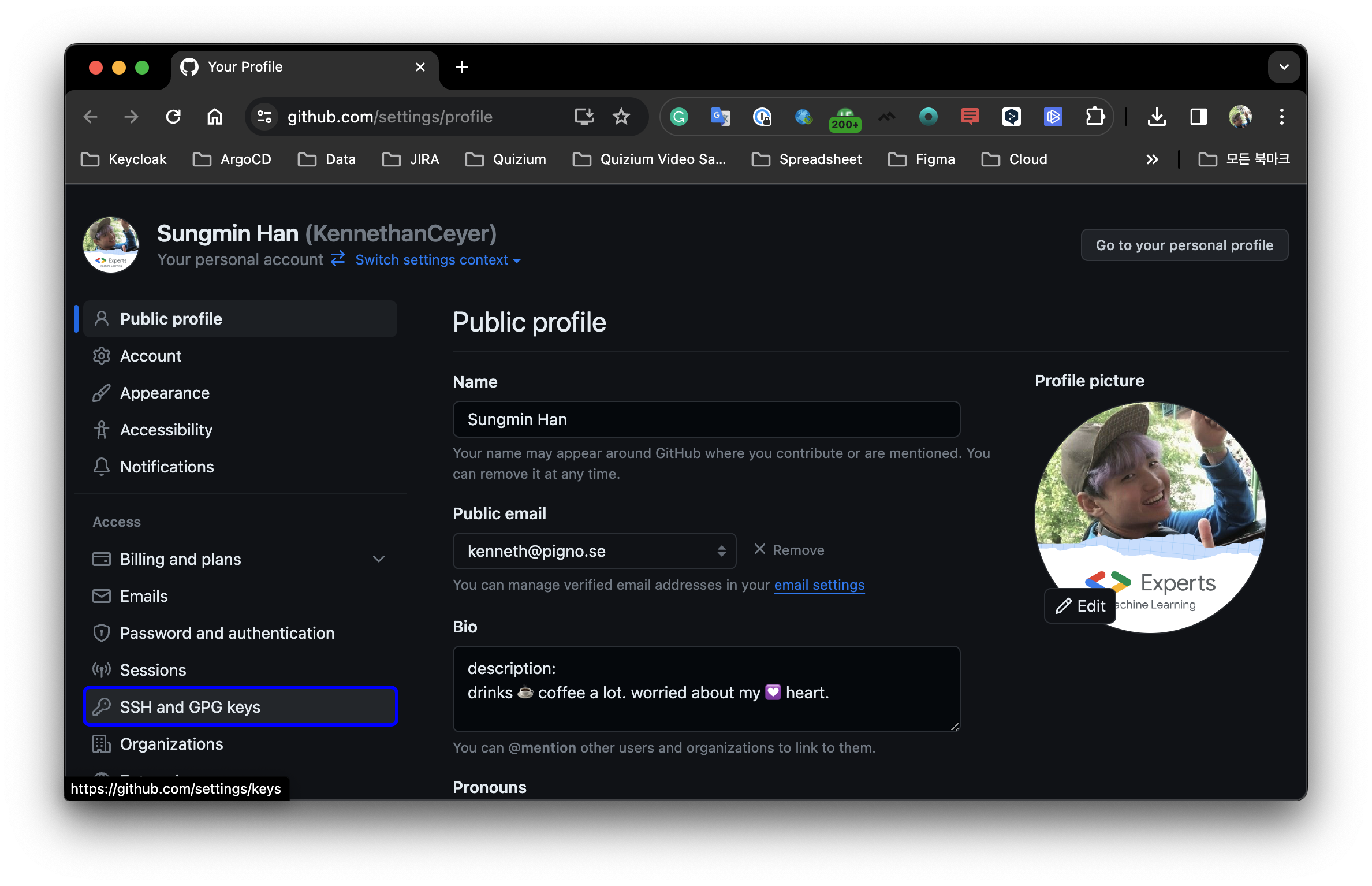Open the Public email dropdown
1372x886 pixels.
(594, 551)
